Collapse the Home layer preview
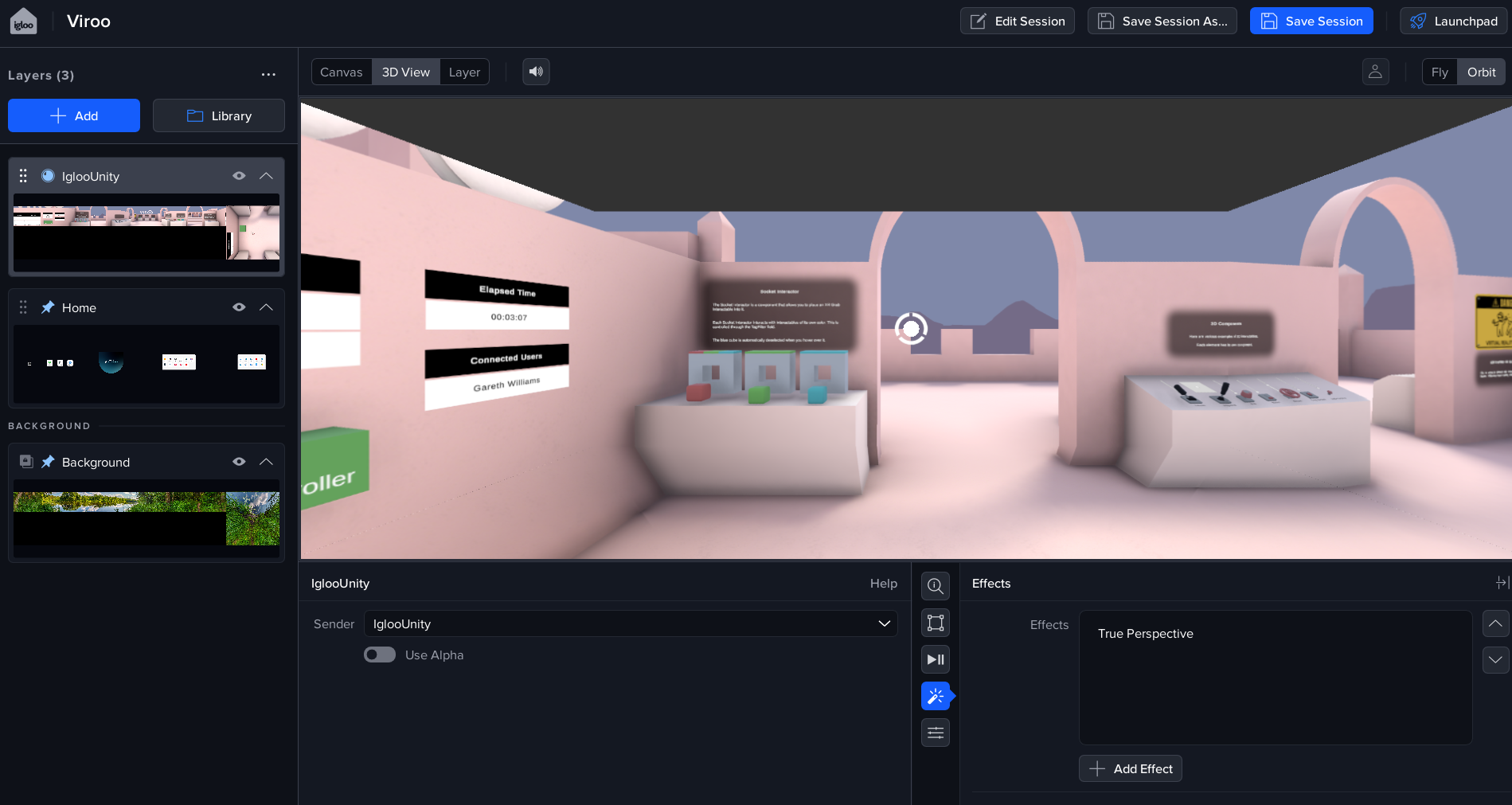This screenshot has height=805, width=1512. tap(266, 307)
